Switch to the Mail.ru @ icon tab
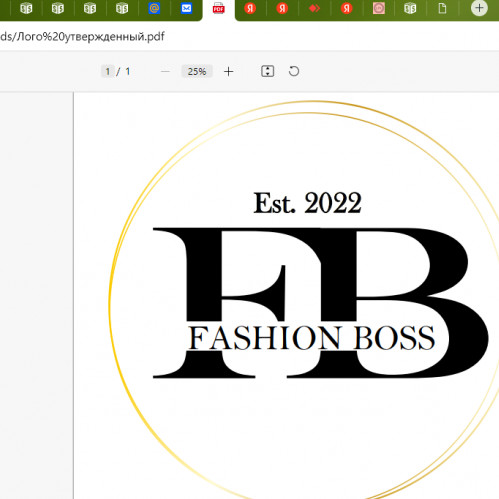 154,8
